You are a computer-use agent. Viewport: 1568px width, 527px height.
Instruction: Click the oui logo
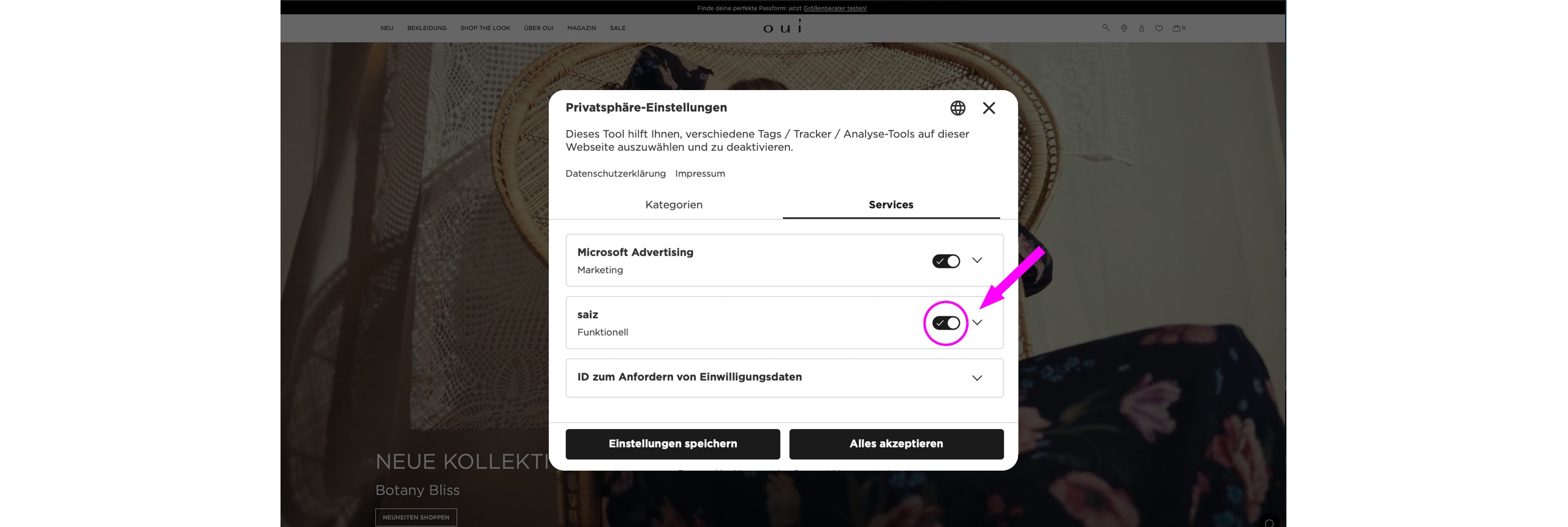click(x=783, y=26)
